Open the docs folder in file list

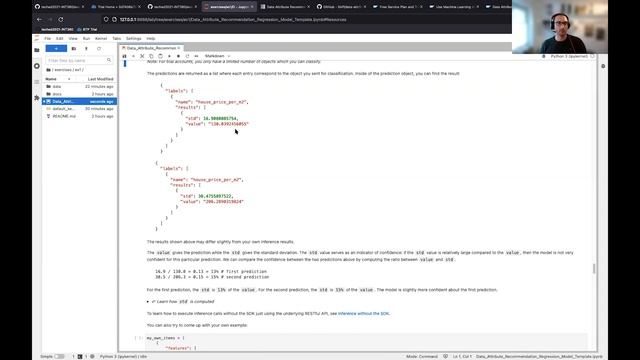[80, 94]
